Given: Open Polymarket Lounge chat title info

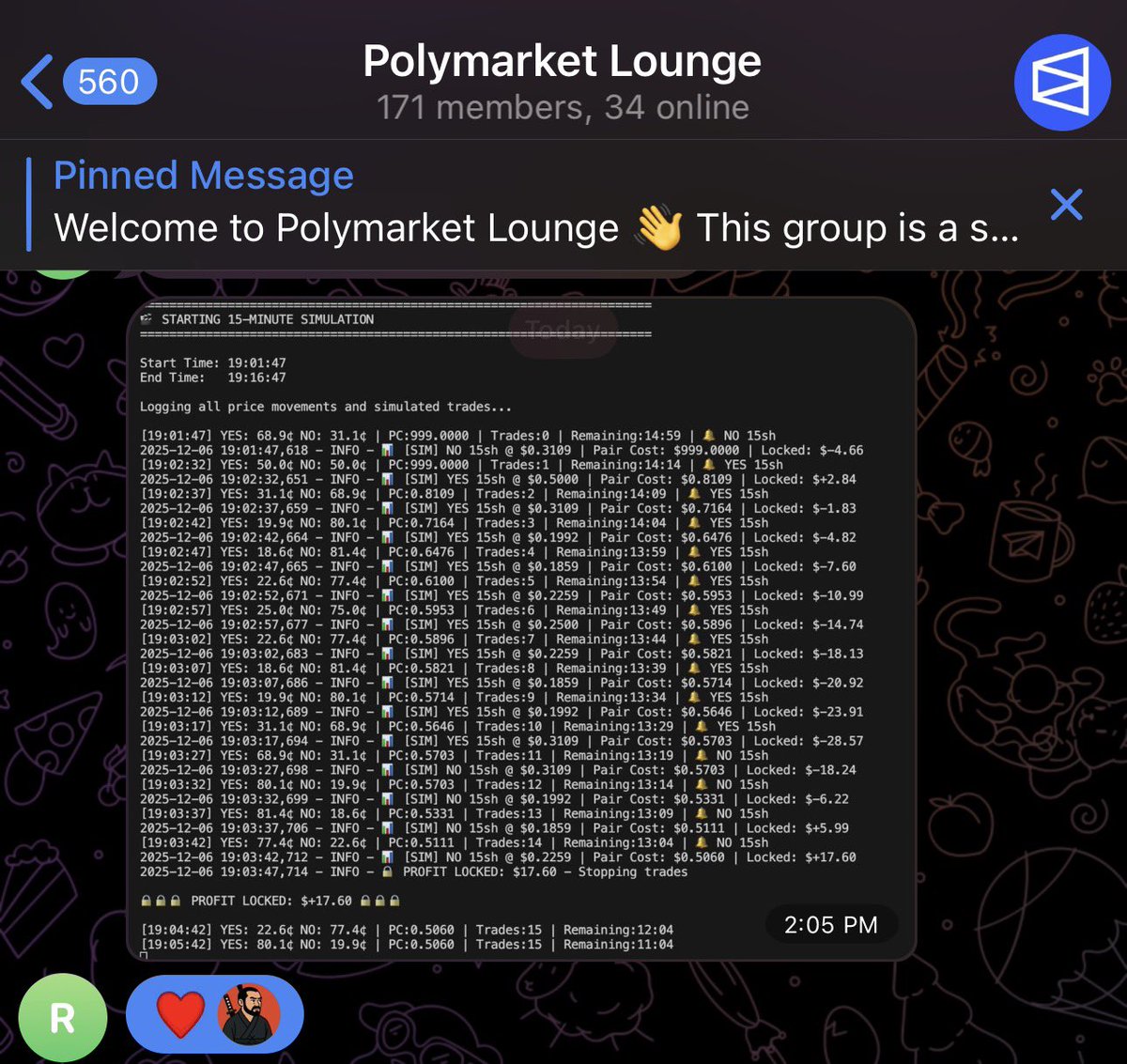Looking at the screenshot, I should click(562, 61).
